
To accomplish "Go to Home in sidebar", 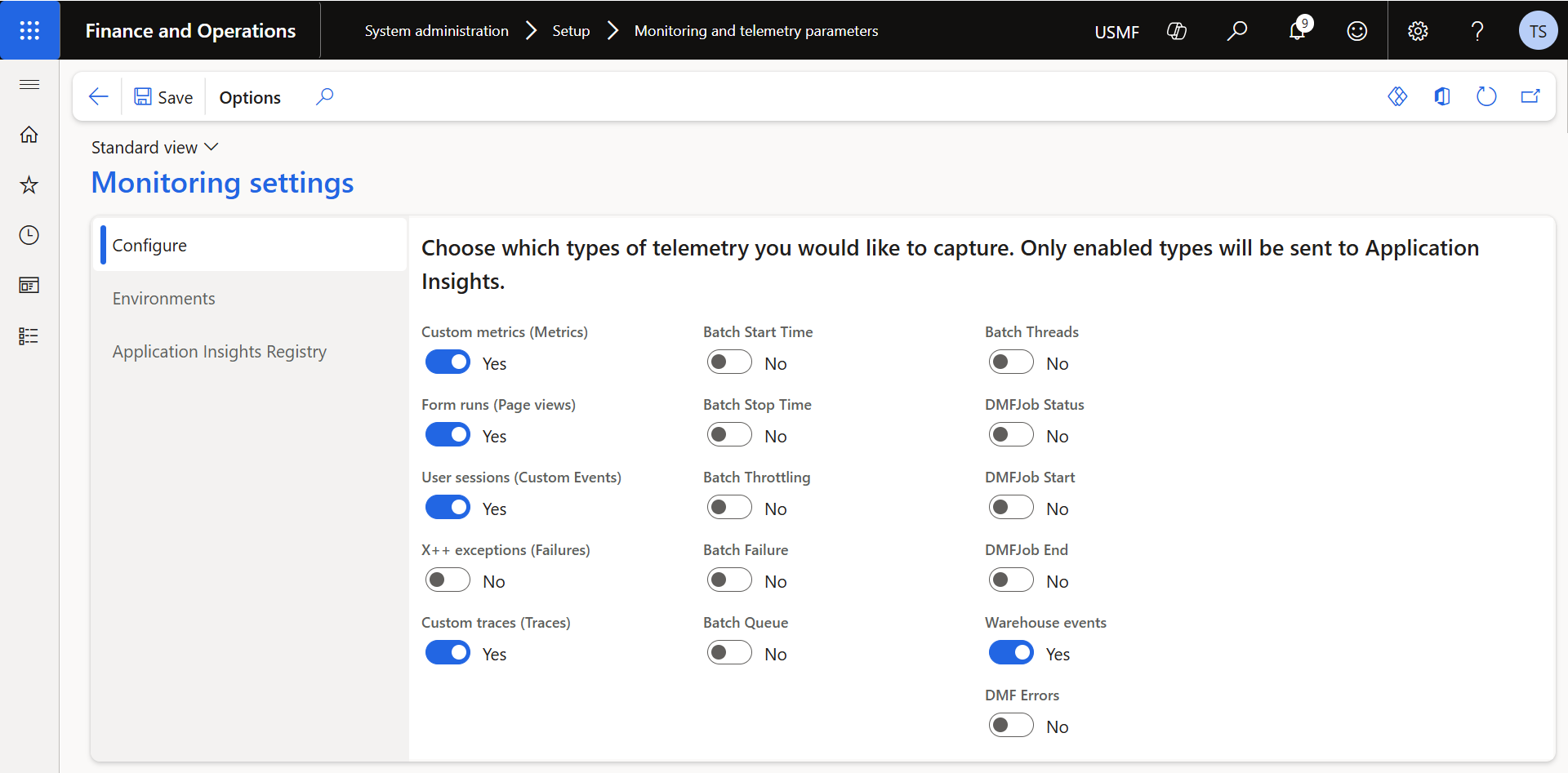I will coord(29,135).
